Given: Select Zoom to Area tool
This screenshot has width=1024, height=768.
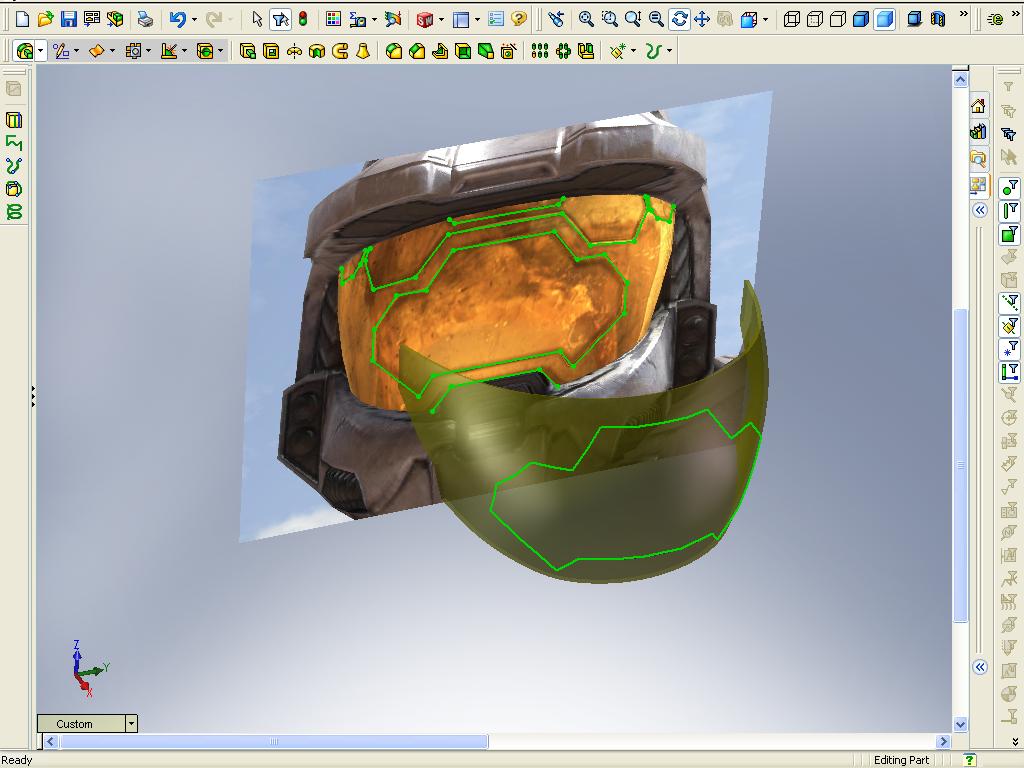Looking at the screenshot, I should tap(609, 19).
